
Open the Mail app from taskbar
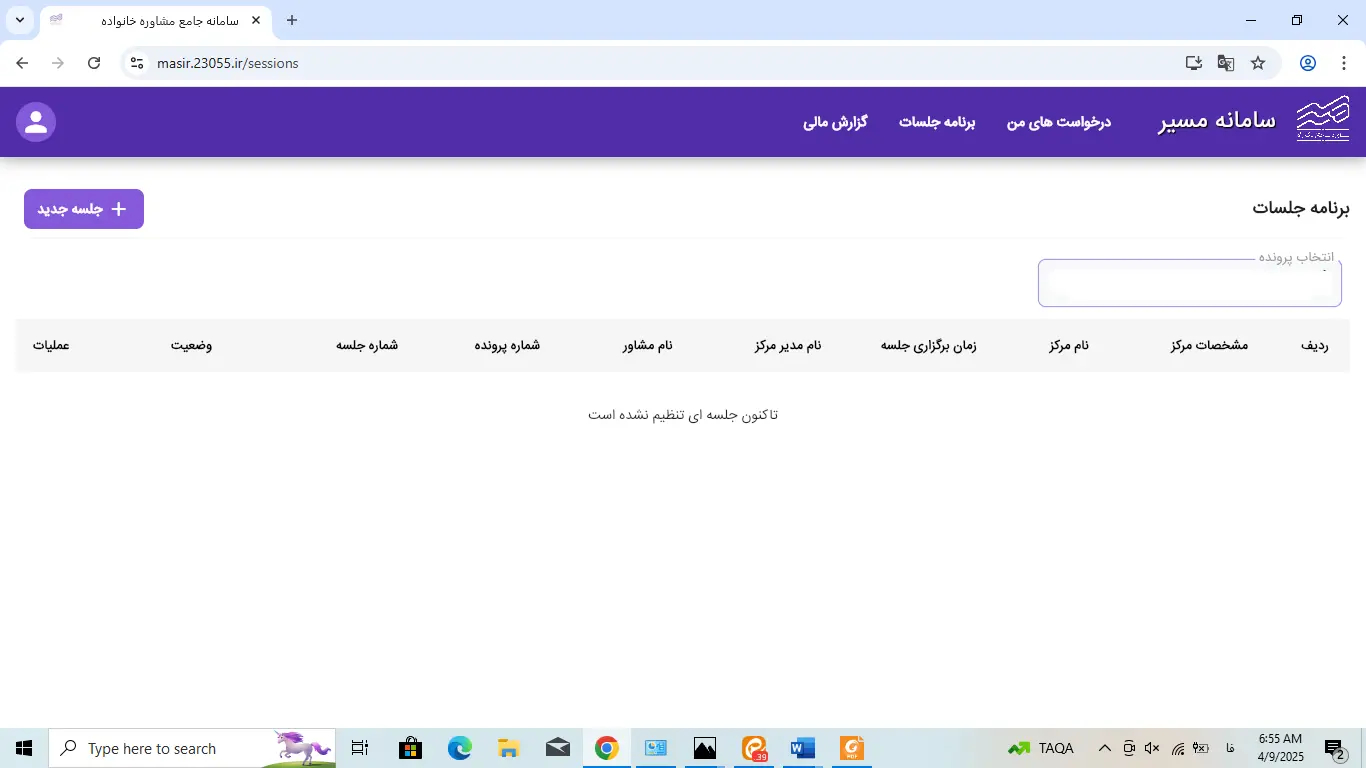point(557,748)
